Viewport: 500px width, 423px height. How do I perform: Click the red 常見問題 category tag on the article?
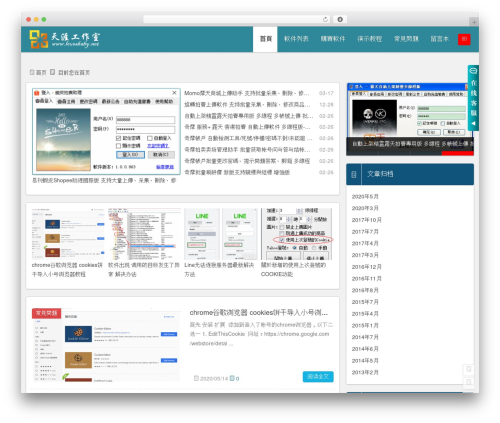coord(47,313)
